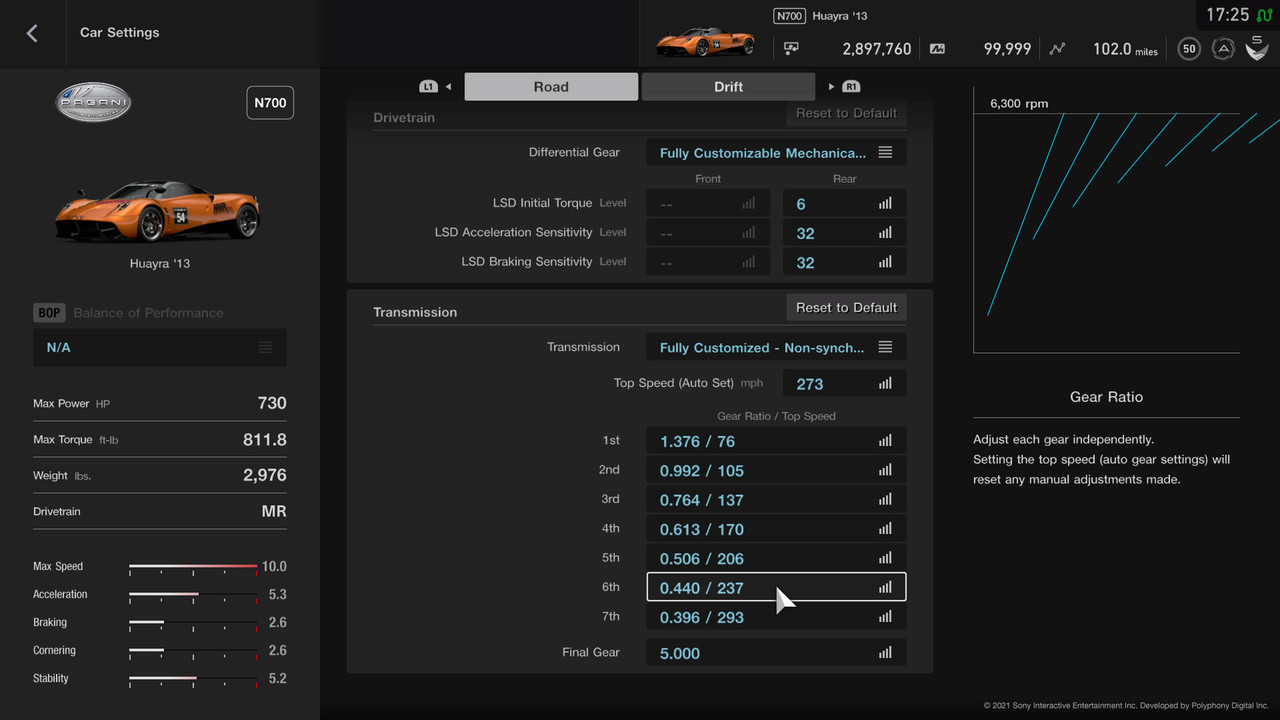
Task: Click the 17:25 clock display
Action: point(1228,15)
